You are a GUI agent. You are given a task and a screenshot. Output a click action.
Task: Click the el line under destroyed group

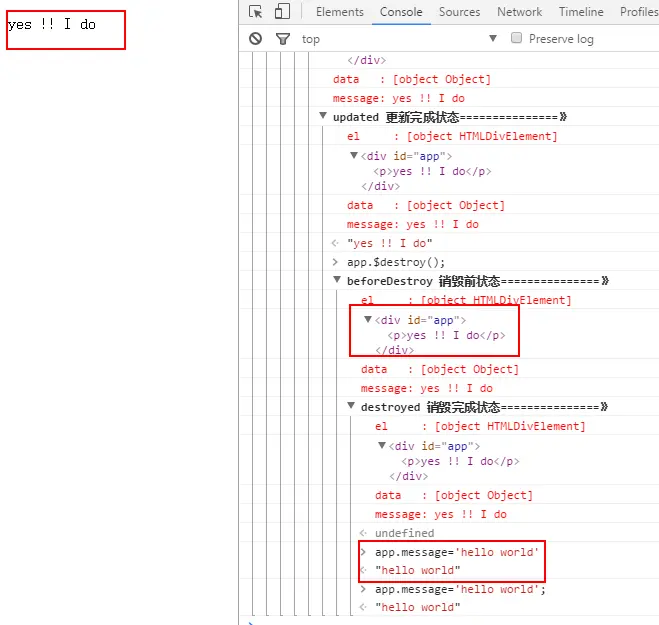[480, 426]
